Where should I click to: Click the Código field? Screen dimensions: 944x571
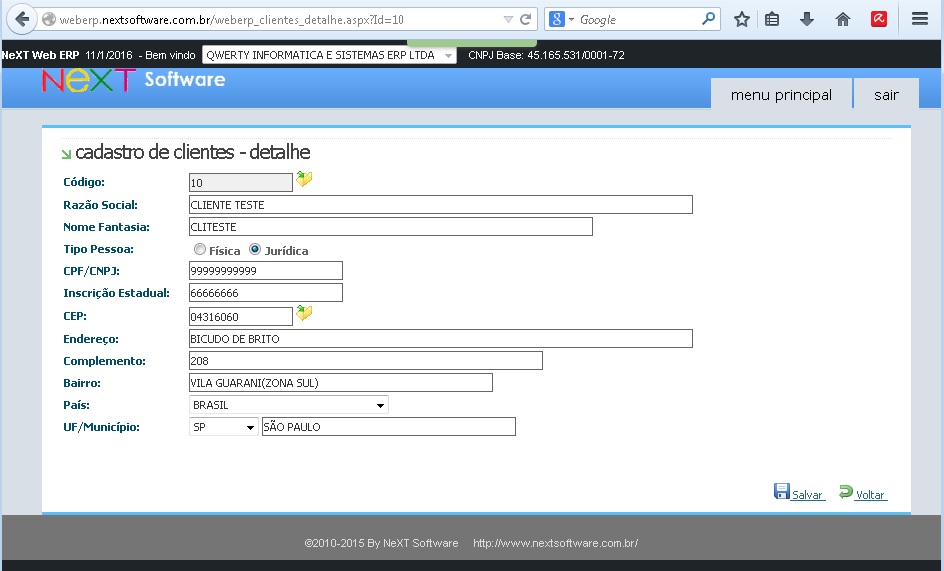tap(241, 183)
